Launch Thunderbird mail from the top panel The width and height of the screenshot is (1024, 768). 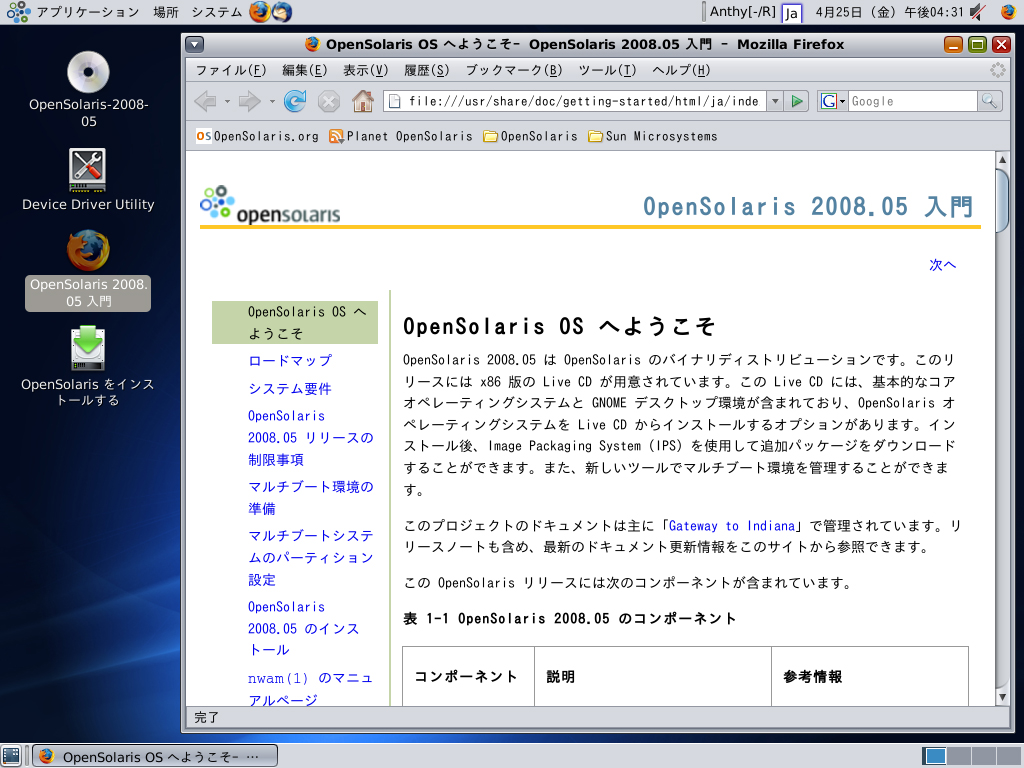[x=281, y=12]
